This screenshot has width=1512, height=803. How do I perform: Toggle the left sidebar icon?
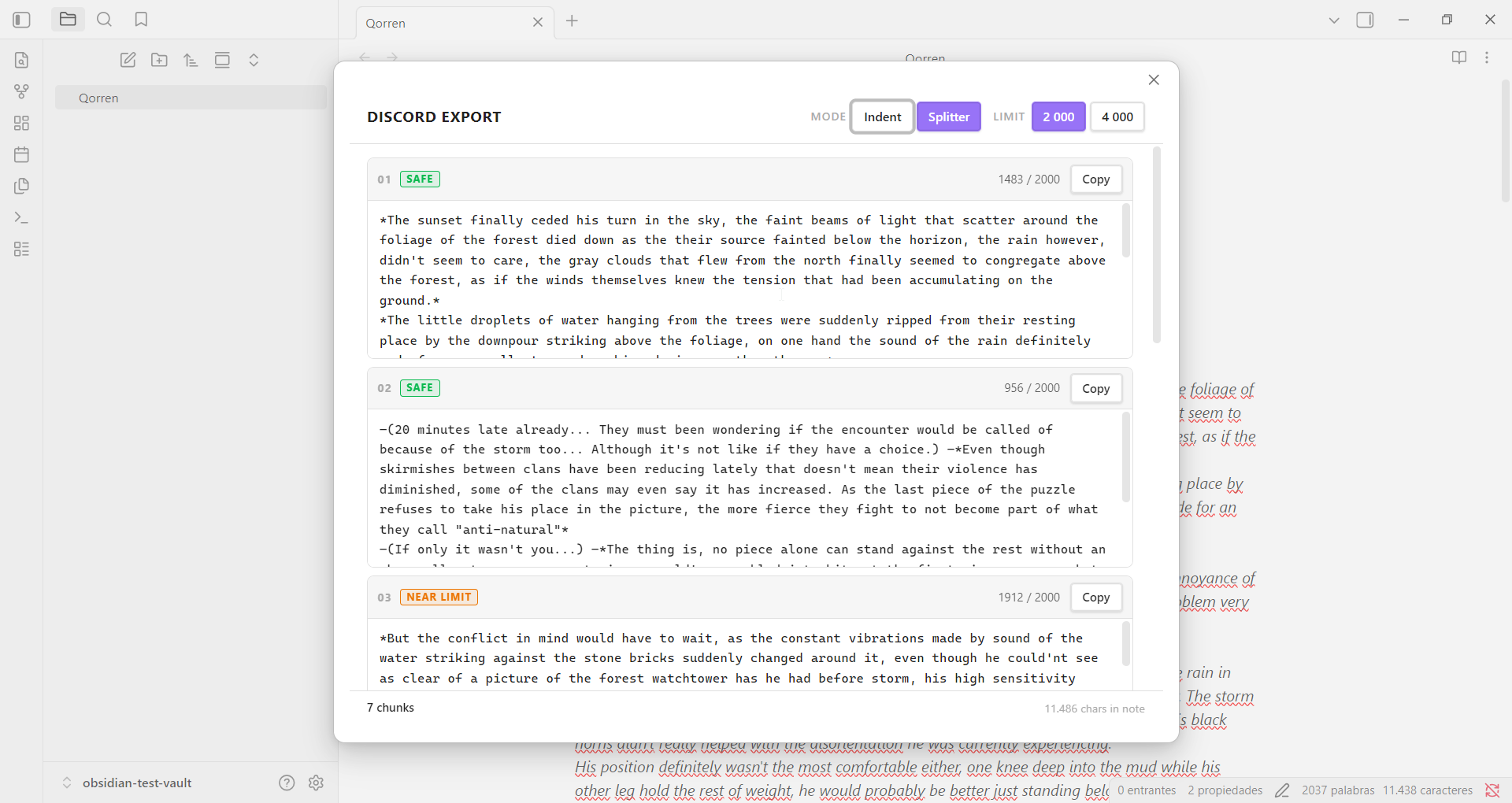22,20
